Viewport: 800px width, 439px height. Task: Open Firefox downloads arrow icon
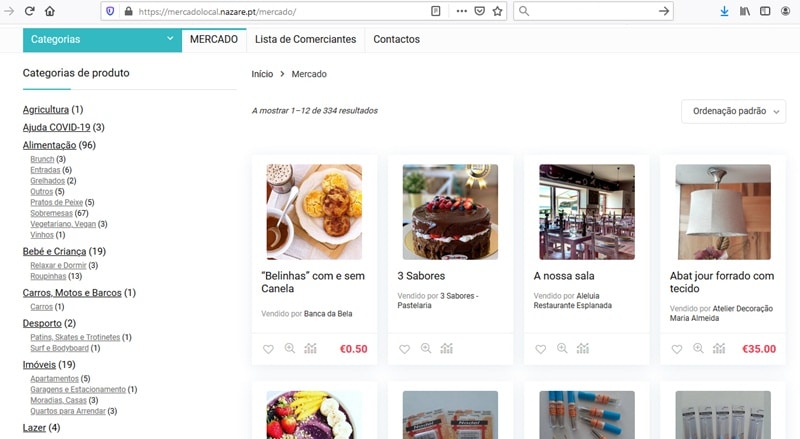[724, 11]
